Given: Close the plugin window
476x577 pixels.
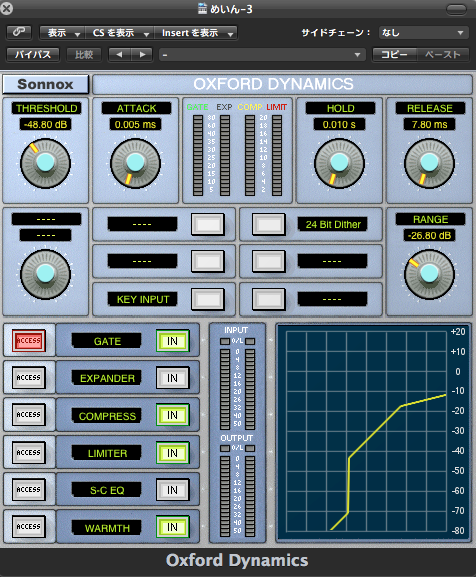Looking at the screenshot, I should [7, 8].
